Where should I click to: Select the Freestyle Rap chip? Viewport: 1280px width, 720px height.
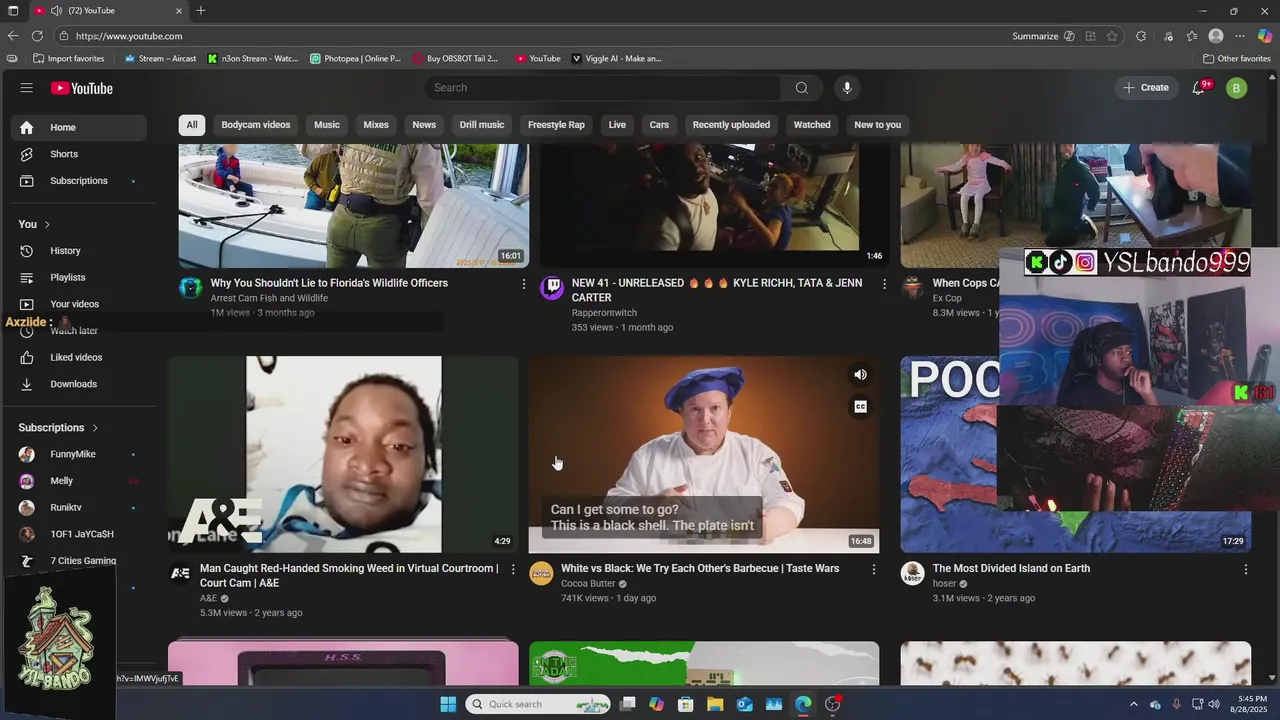click(x=556, y=125)
